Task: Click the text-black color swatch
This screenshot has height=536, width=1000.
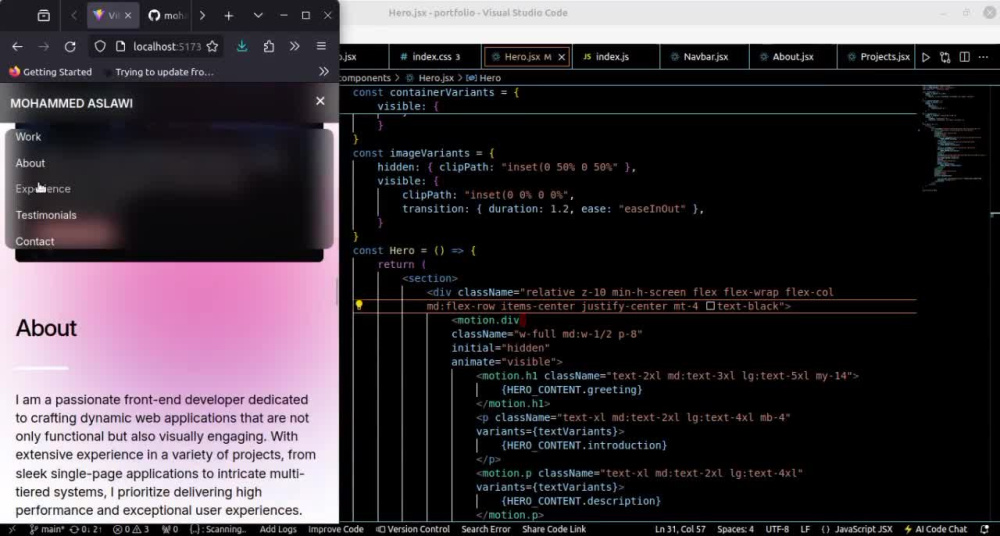Action: coord(710,306)
